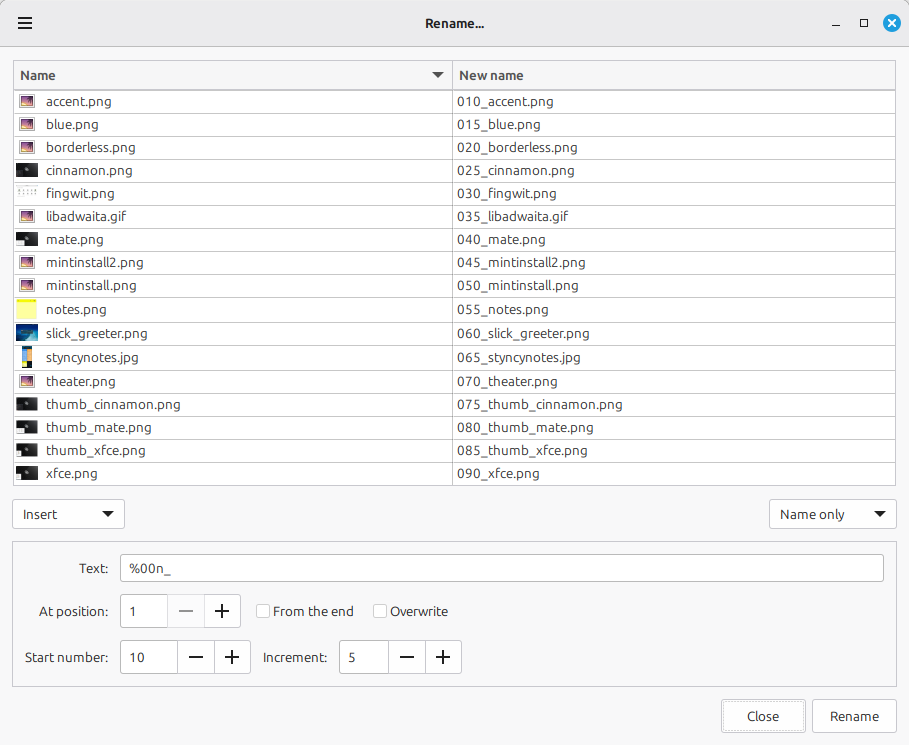
Task: Click the New name column header
Action: [x=673, y=75]
